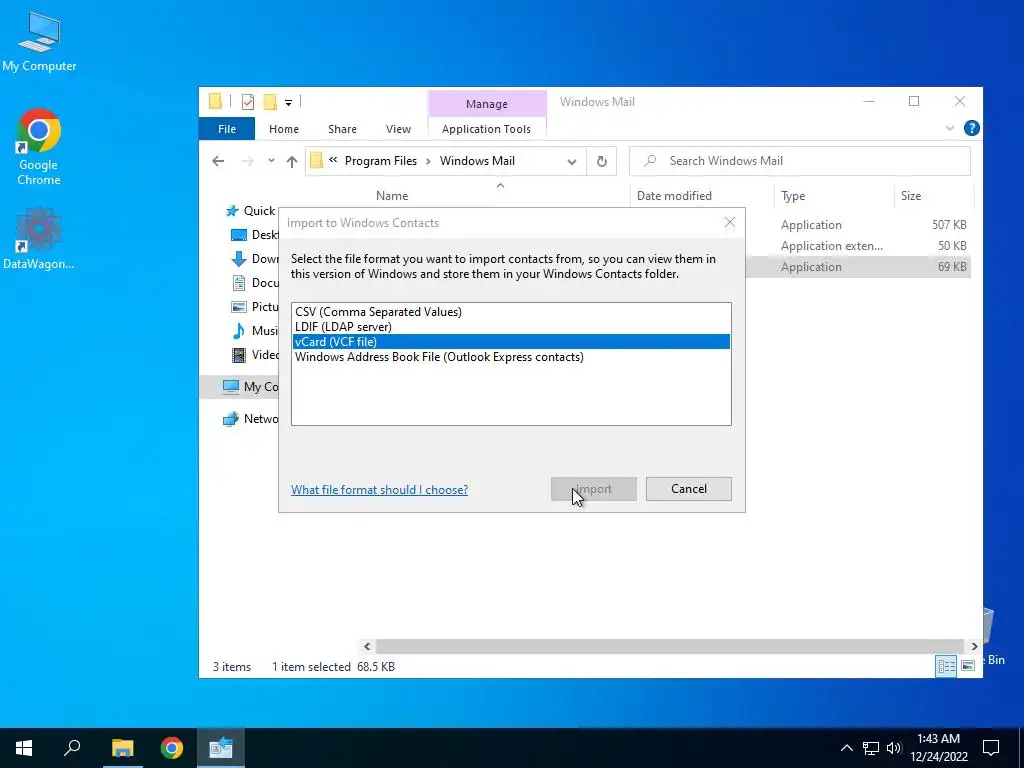The height and width of the screenshot is (768, 1024).
Task: Select the 50 KB Application extension row
Action: point(857,246)
